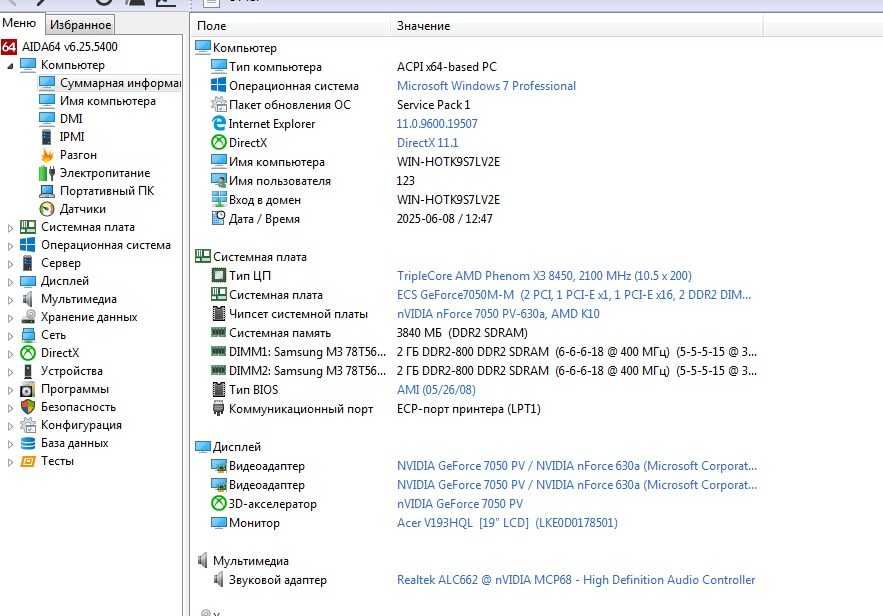Select the Пакет обновления ОС row

point(479,105)
